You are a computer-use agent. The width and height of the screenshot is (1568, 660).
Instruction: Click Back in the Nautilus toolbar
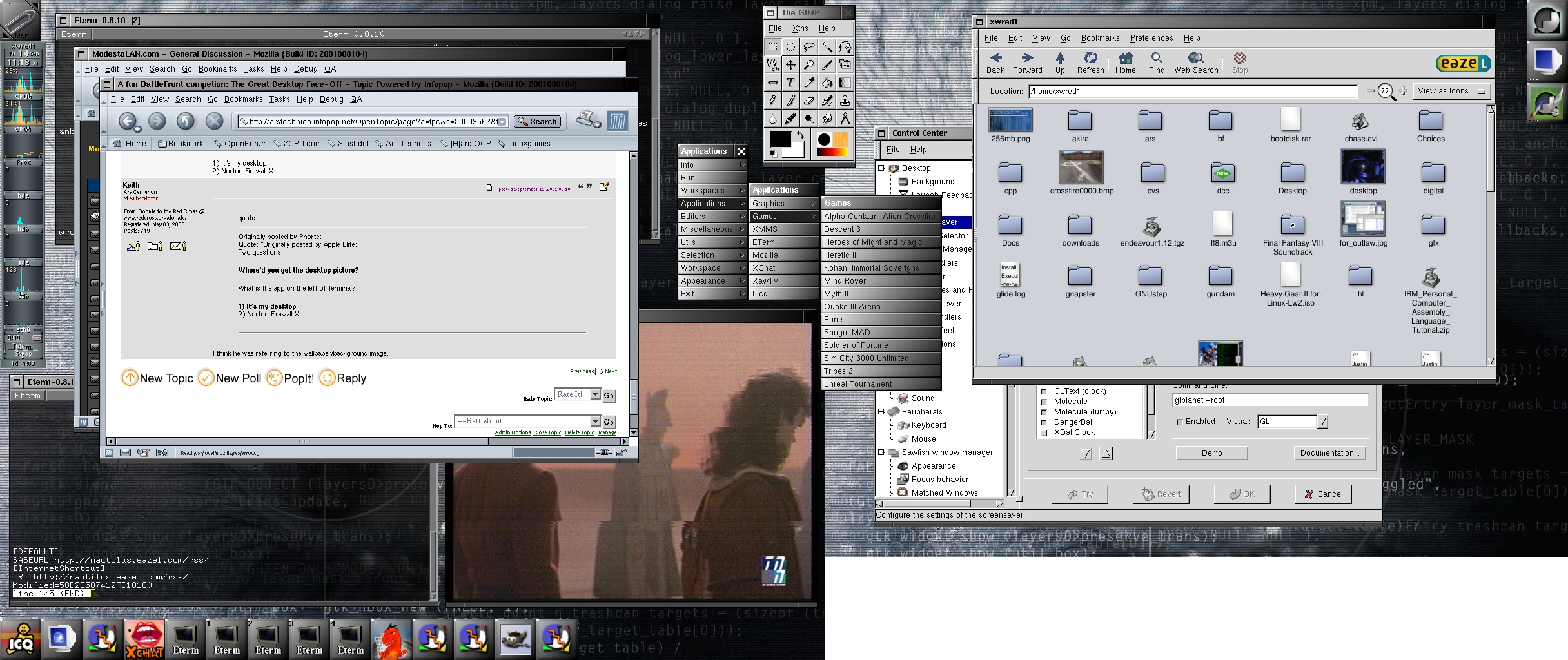point(995,63)
